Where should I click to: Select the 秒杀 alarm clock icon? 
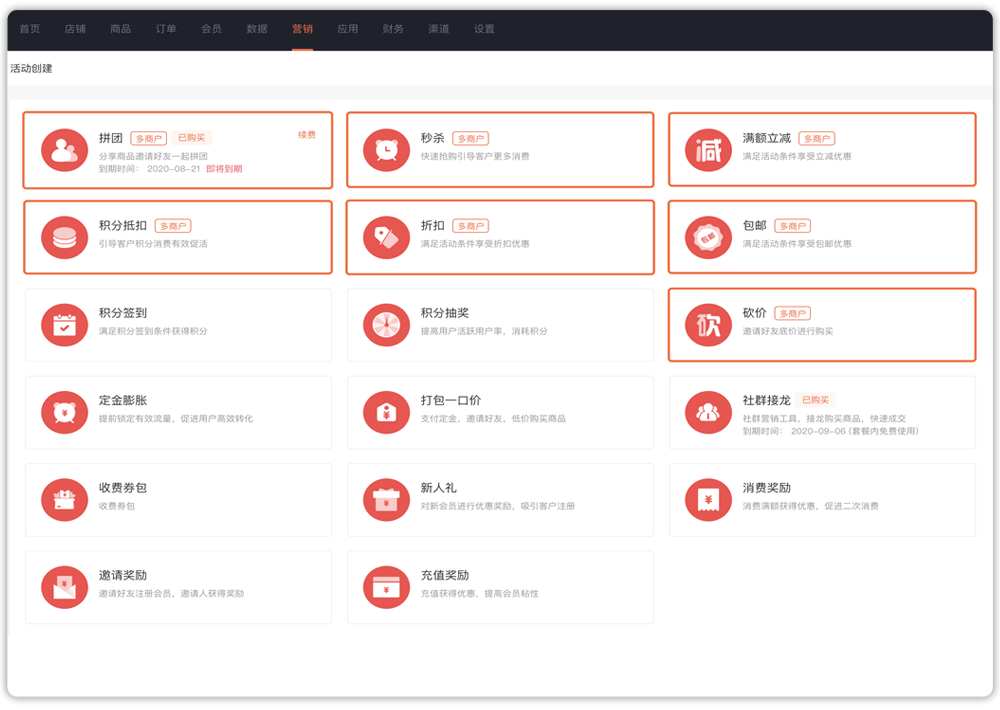click(x=387, y=150)
